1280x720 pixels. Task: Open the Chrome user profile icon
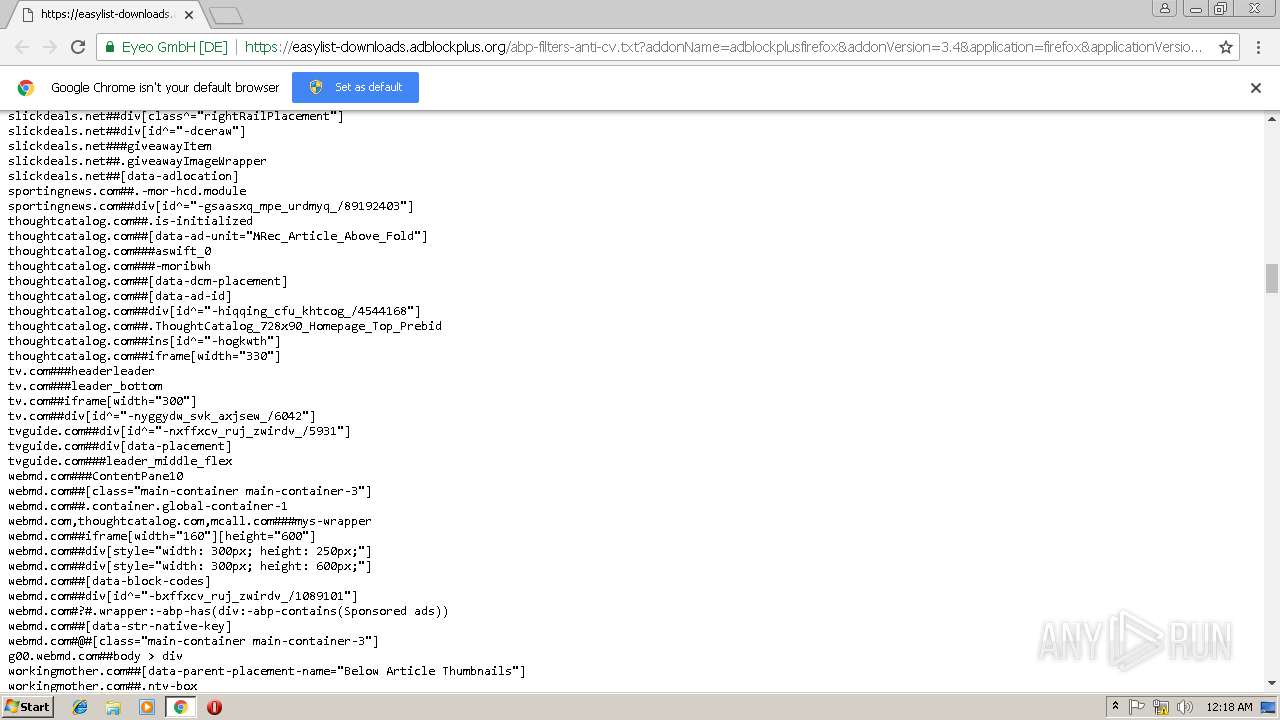1164,8
